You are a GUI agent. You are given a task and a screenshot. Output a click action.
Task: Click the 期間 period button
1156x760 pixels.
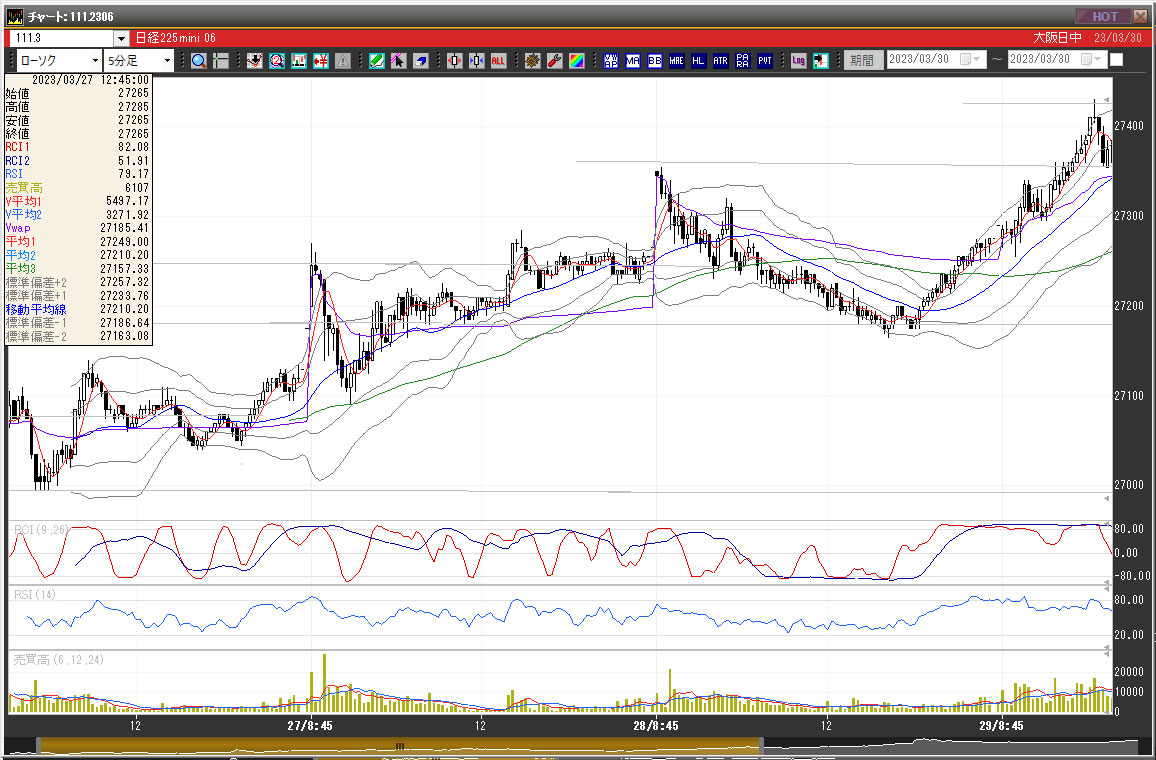[863, 60]
